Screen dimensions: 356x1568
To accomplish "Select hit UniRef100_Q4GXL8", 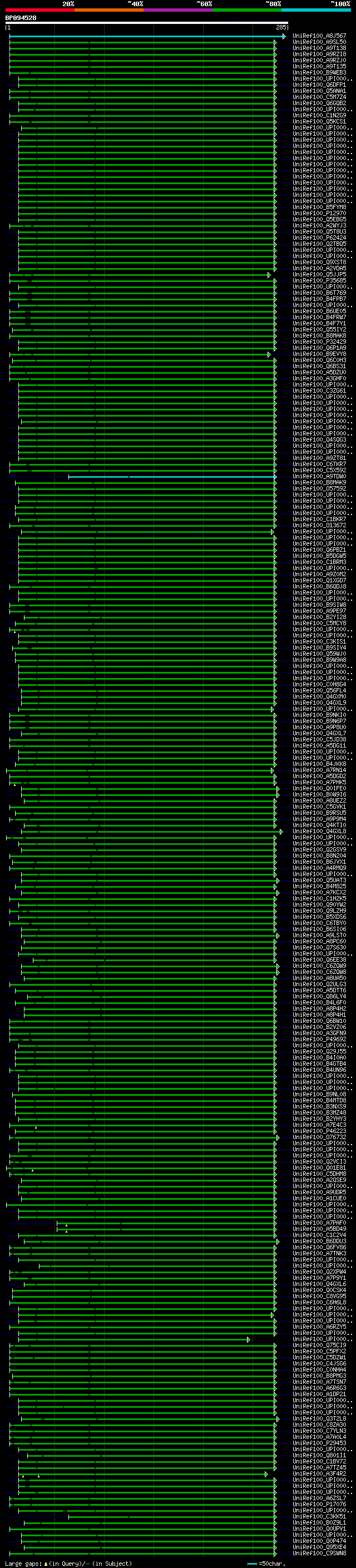I will [319, 832].
